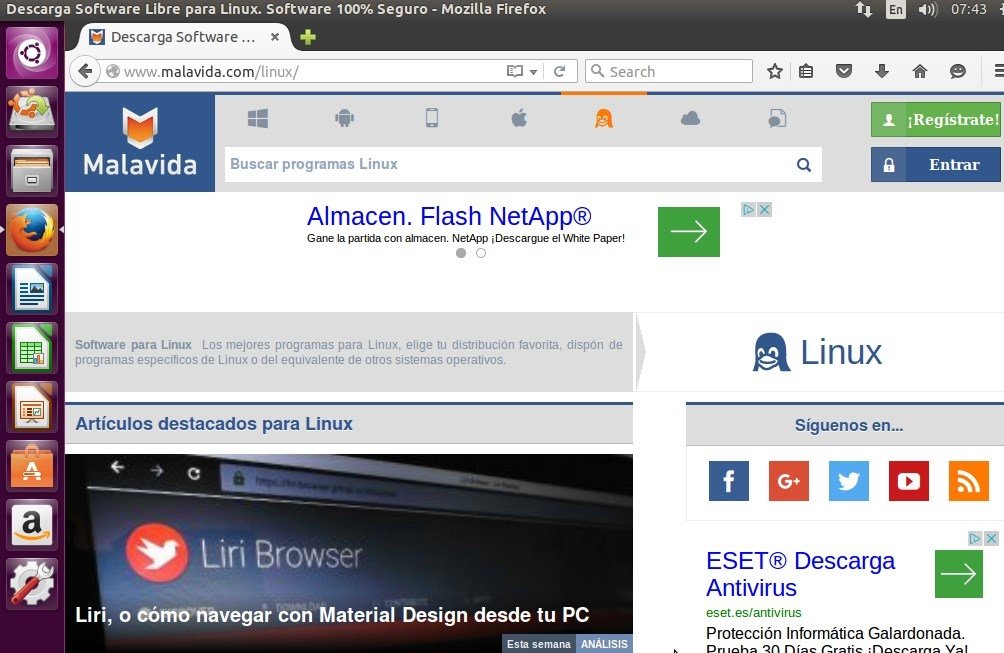
Task: Close the Descarga Software tab
Action: click(x=275, y=37)
